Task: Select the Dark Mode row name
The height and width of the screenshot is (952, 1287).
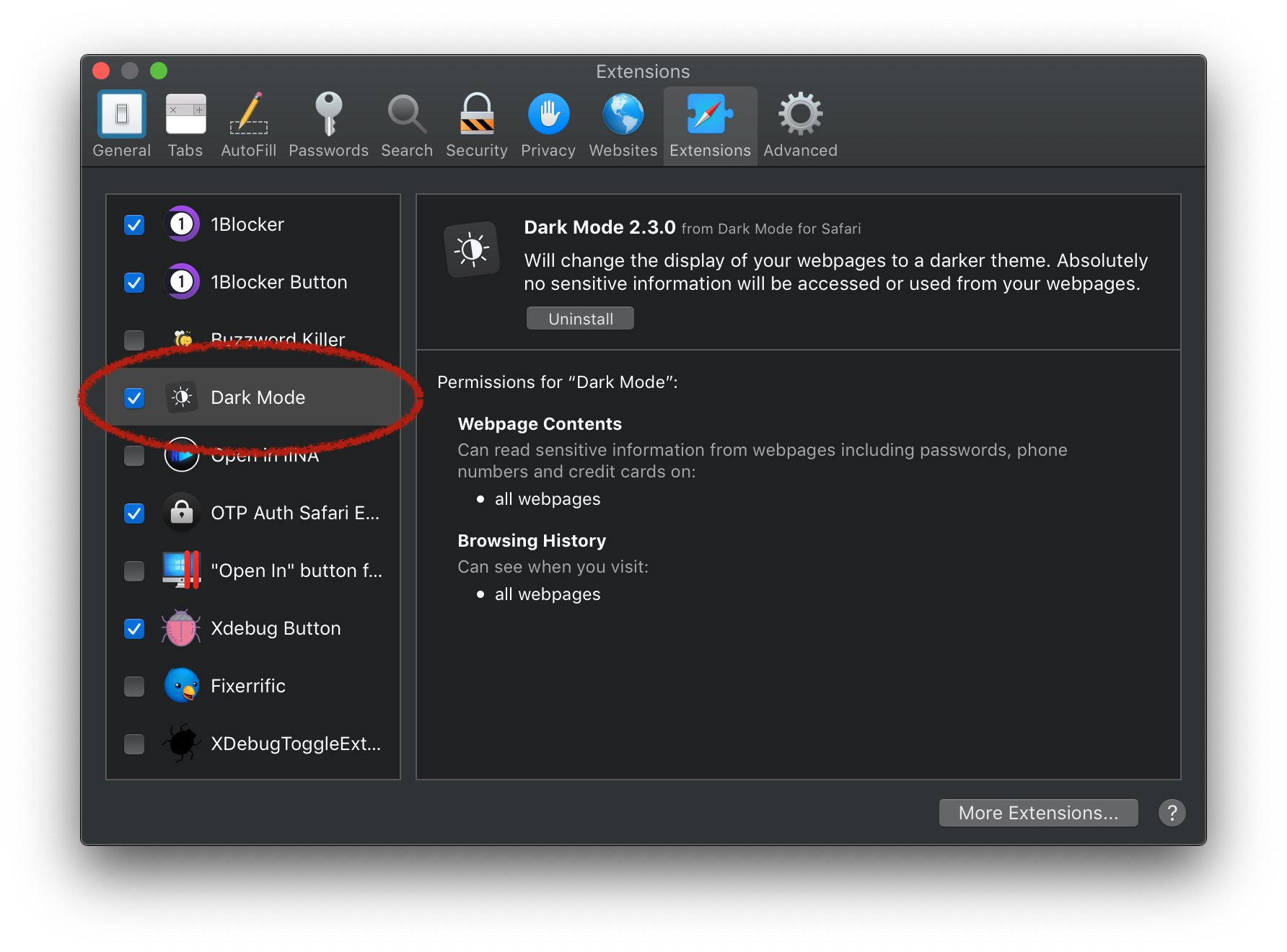Action: coord(258,397)
